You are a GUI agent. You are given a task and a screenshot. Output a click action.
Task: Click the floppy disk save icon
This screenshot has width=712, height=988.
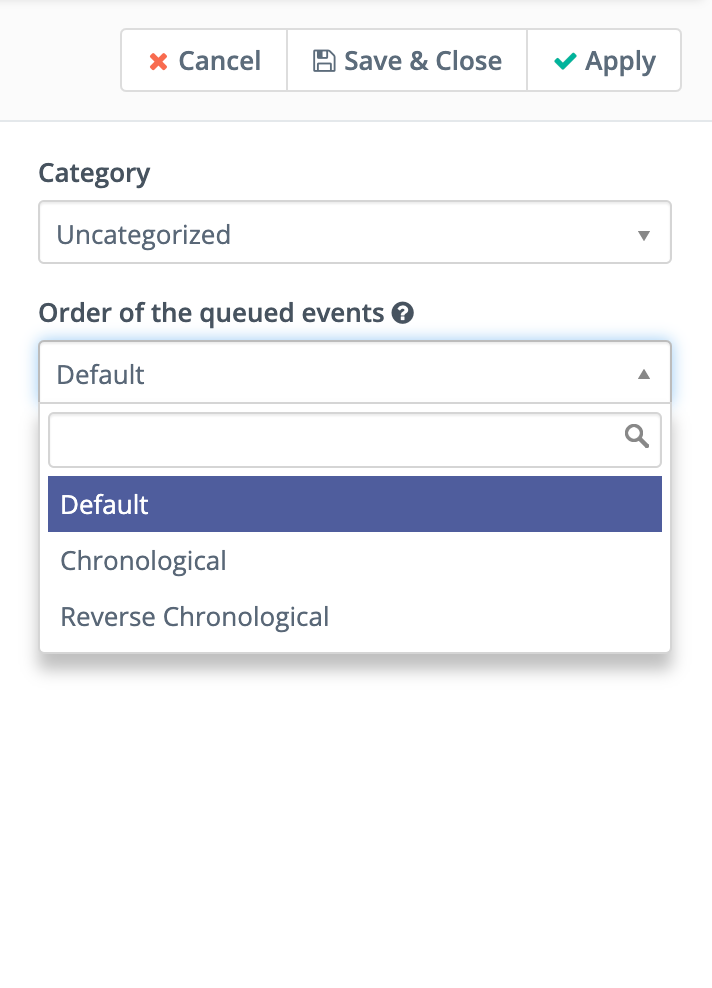[x=324, y=61]
